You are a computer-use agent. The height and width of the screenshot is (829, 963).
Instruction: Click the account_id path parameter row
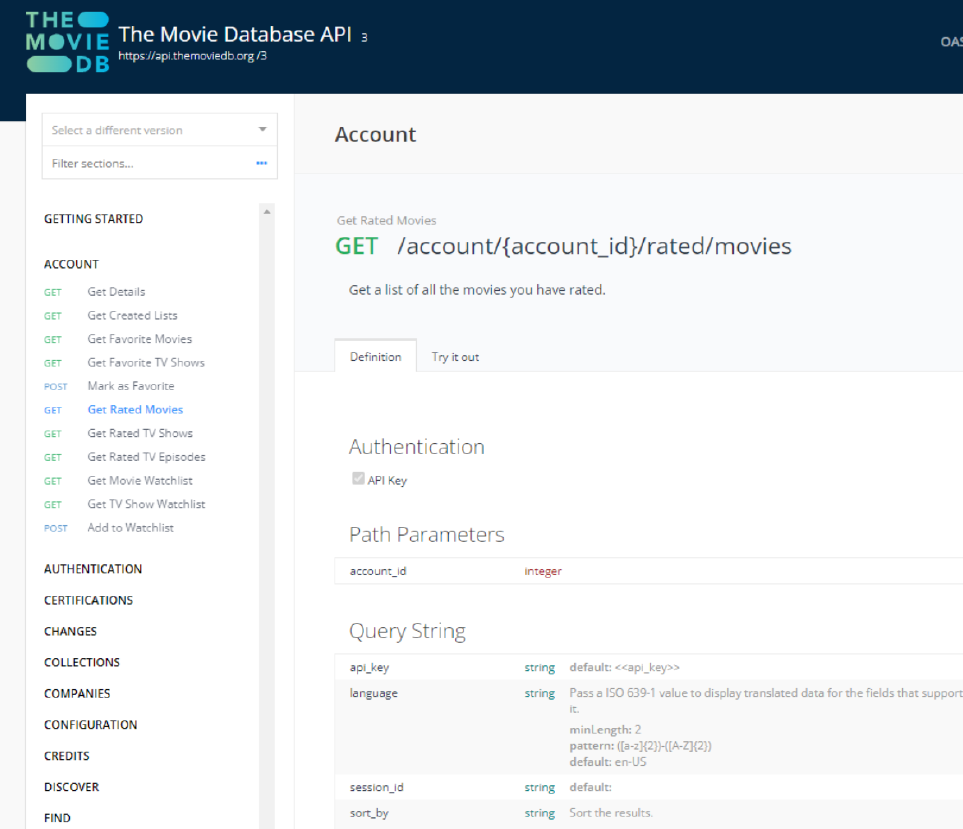[649, 571]
